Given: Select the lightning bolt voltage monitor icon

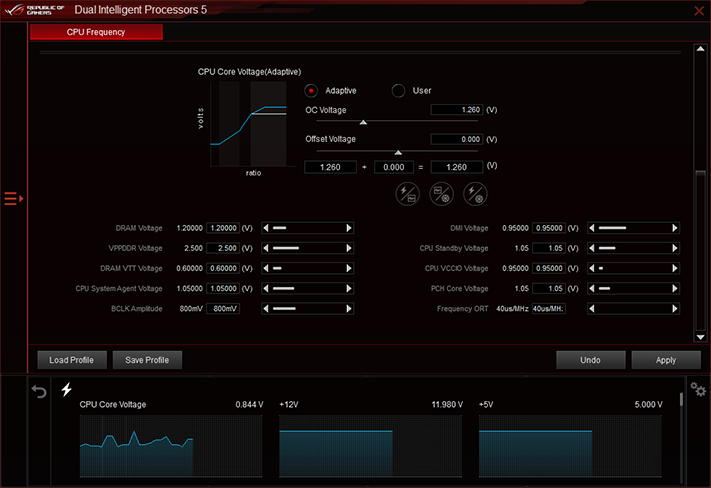Looking at the screenshot, I should 67,389.
